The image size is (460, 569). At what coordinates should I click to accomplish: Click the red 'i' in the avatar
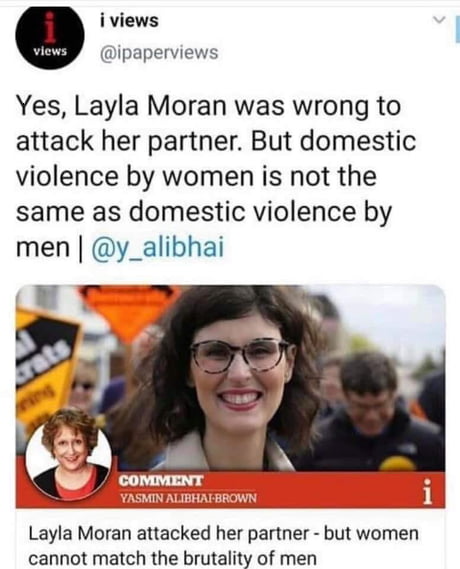(50, 25)
